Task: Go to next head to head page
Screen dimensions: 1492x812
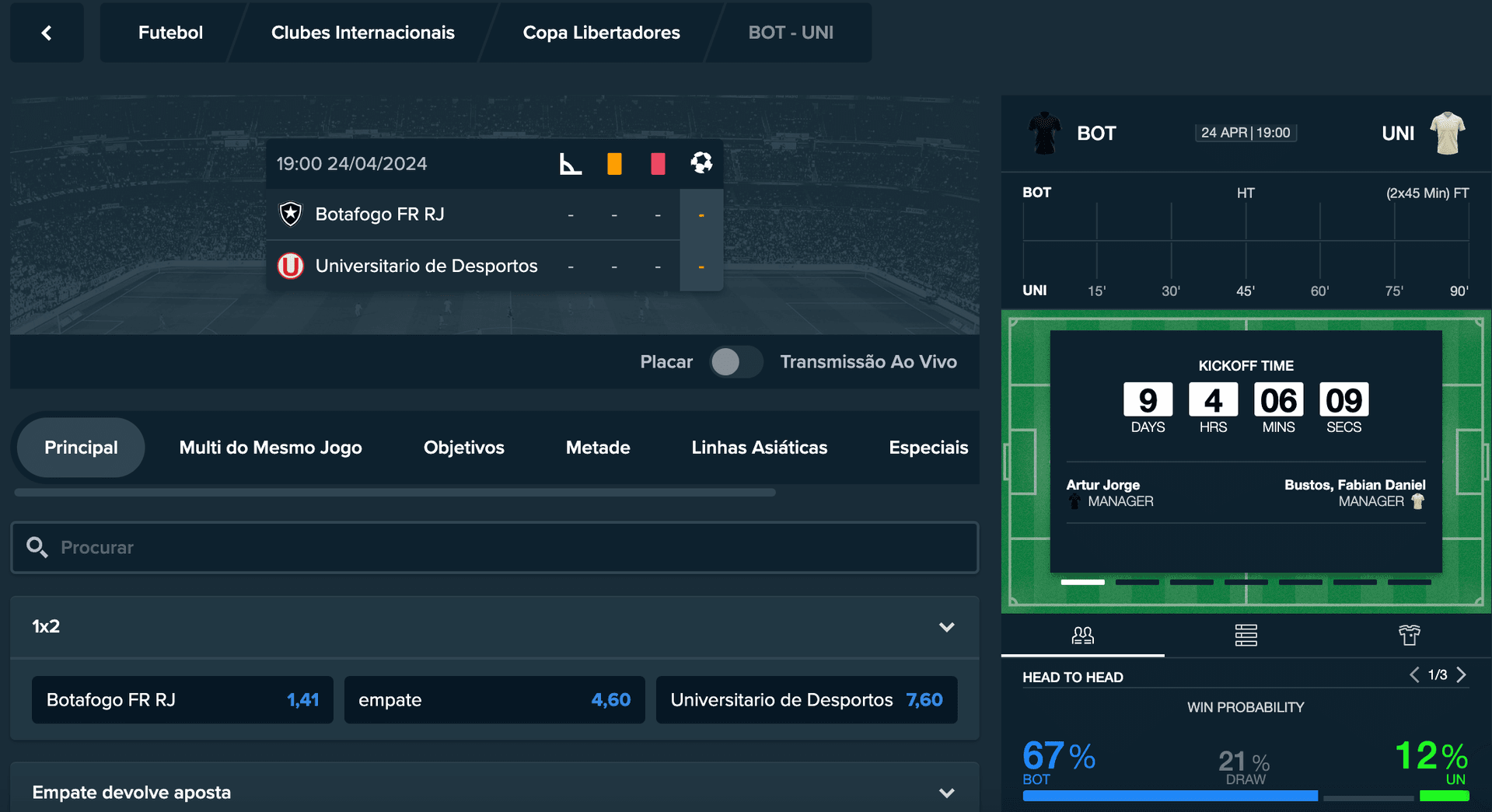Action: [x=1462, y=674]
